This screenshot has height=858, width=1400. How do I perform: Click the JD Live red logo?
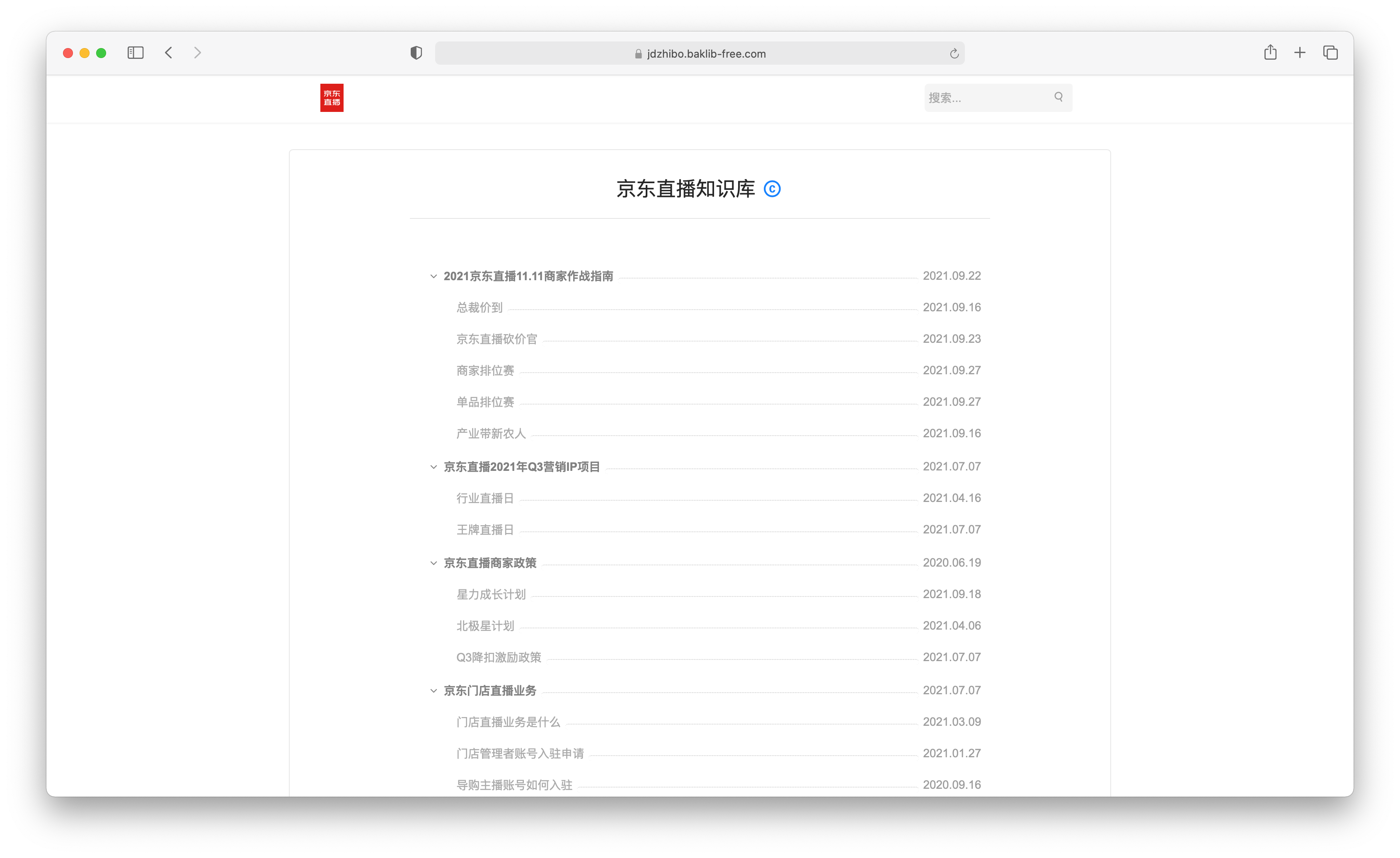[x=332, y=98]
